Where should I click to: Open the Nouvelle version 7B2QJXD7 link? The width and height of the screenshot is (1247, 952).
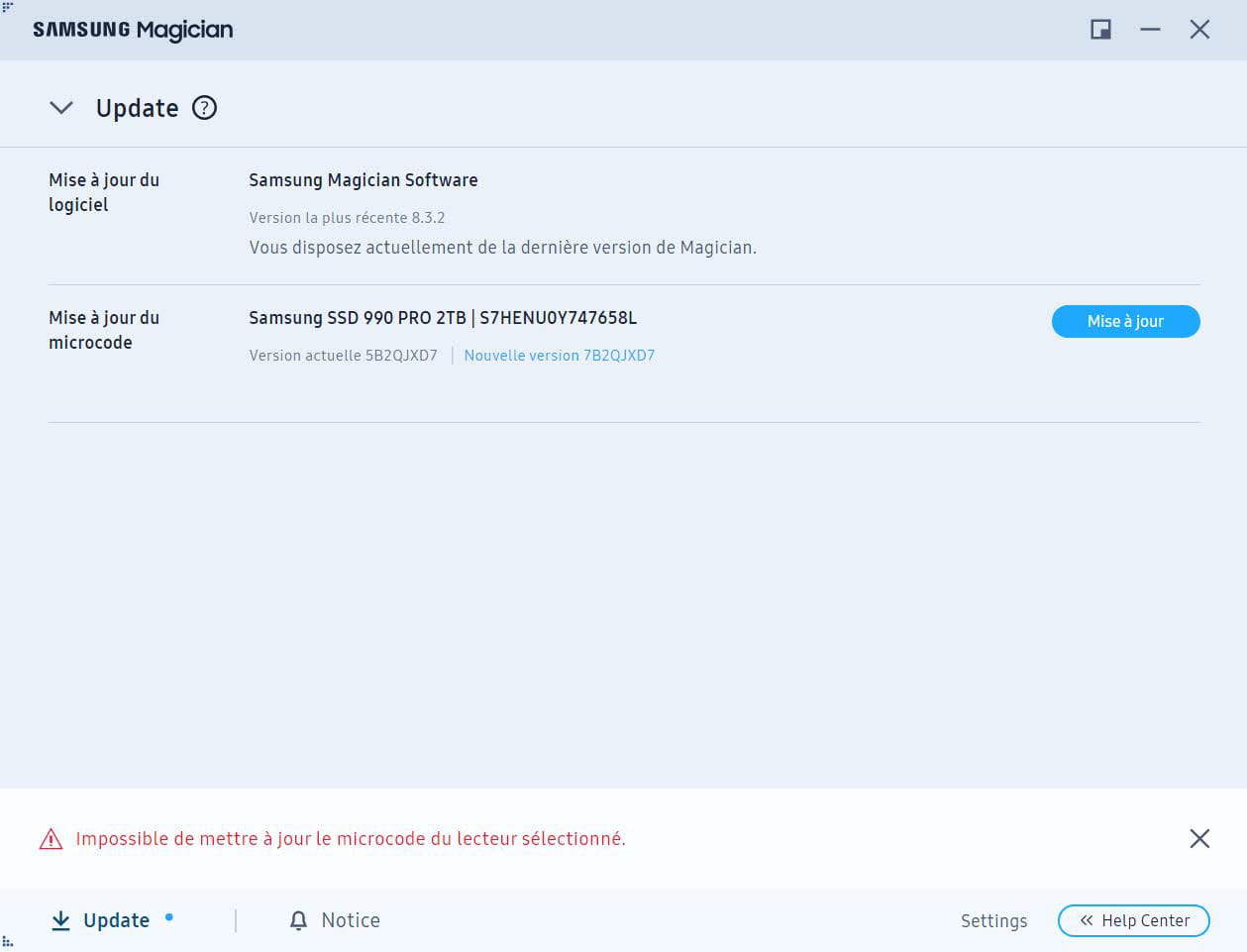[559, 356]
